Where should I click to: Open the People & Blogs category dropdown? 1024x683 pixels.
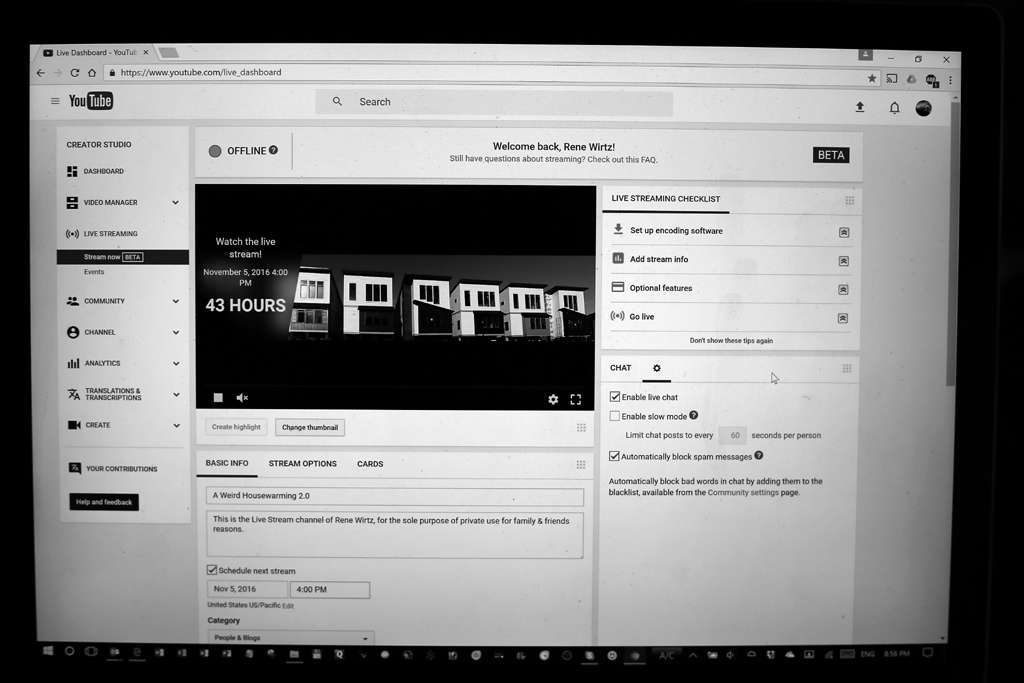point(291,637)
